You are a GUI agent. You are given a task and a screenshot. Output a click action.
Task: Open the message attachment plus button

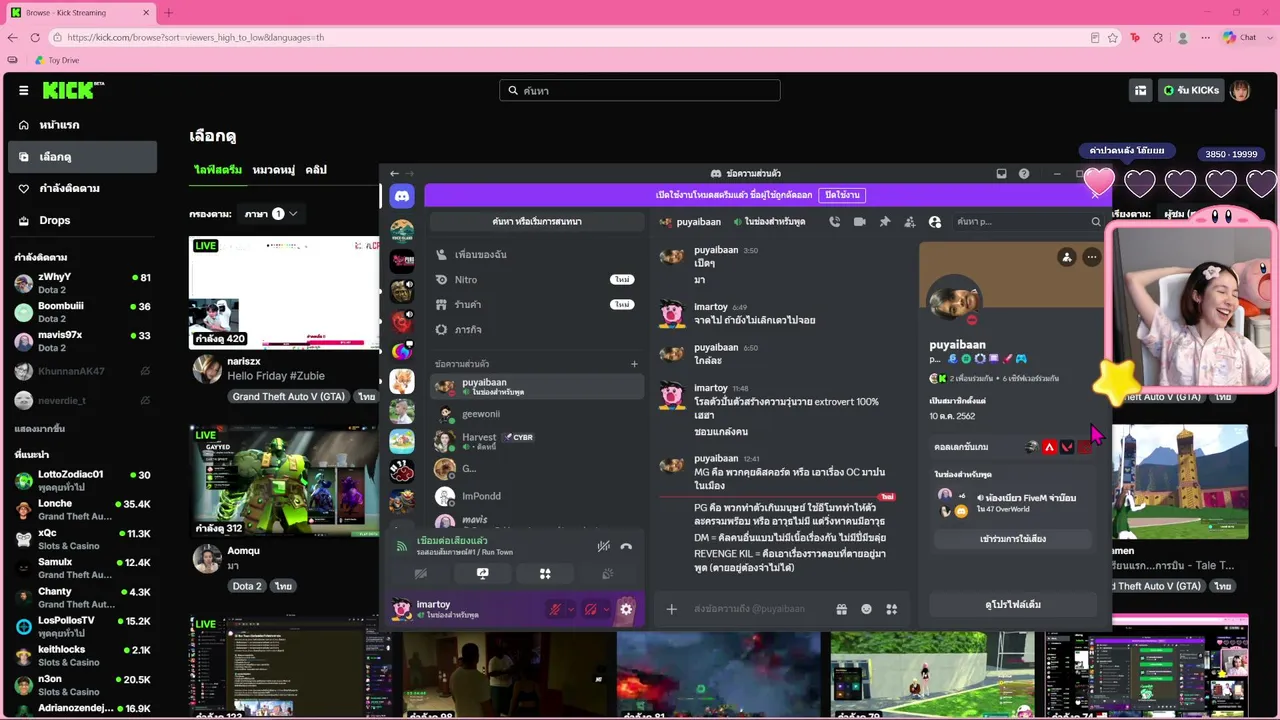point(672,609)
